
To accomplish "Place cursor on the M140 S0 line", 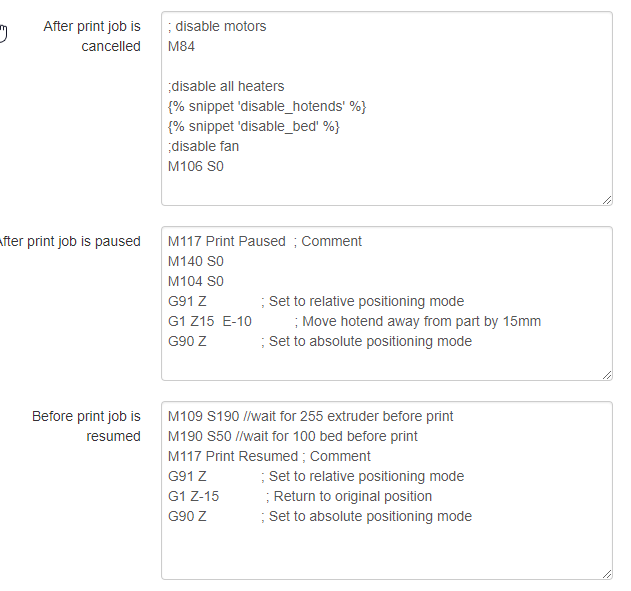I will pyautogui.click(x=196, y=261).
